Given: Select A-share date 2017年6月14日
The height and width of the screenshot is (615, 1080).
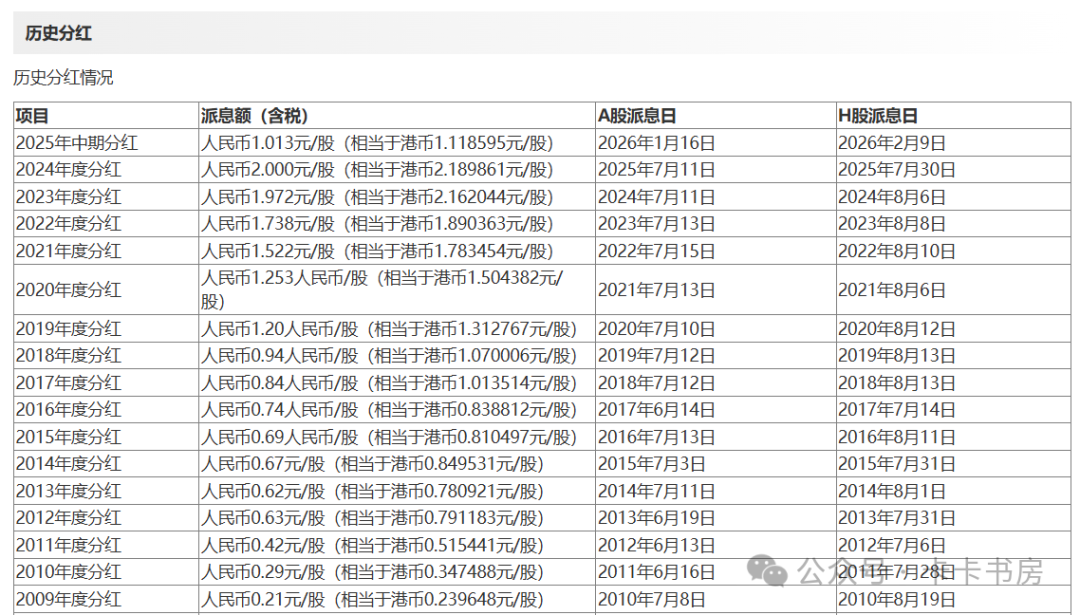Looking at the screenshot, I should pos(656,410).
